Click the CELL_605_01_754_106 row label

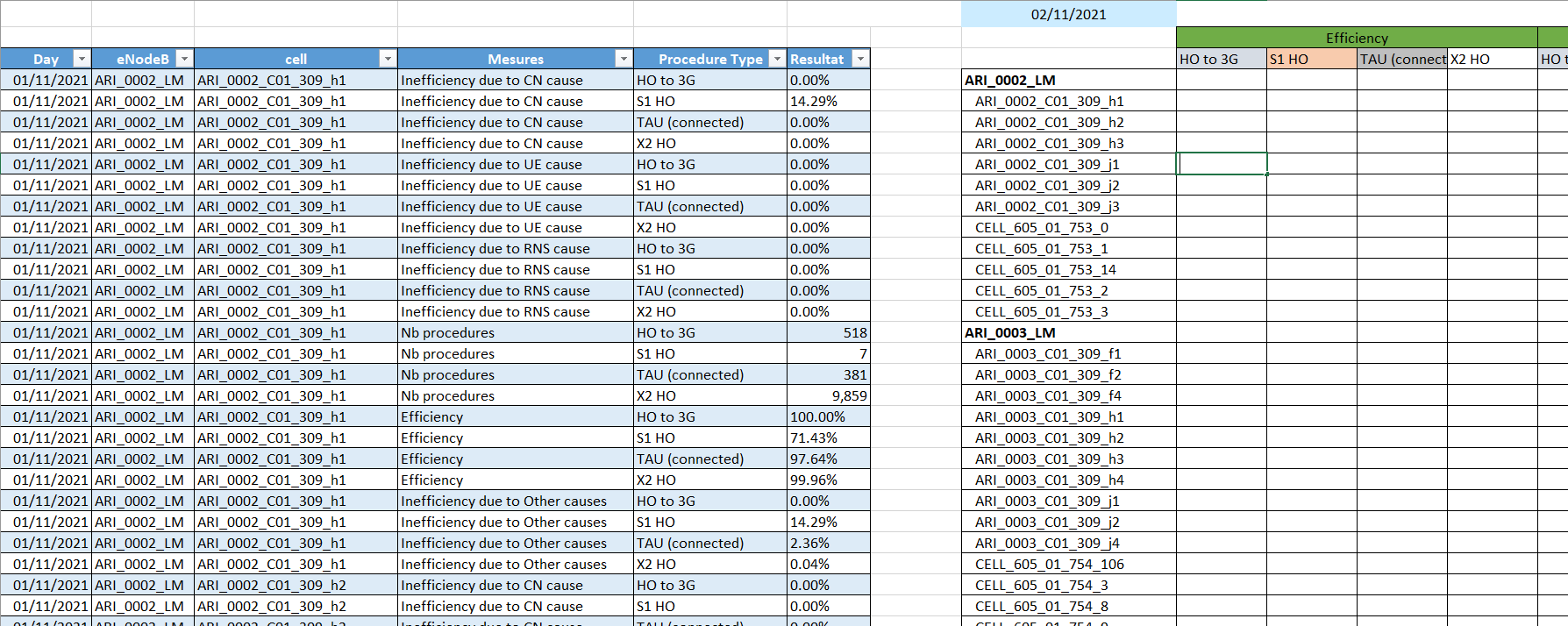tap(1049, 564)
